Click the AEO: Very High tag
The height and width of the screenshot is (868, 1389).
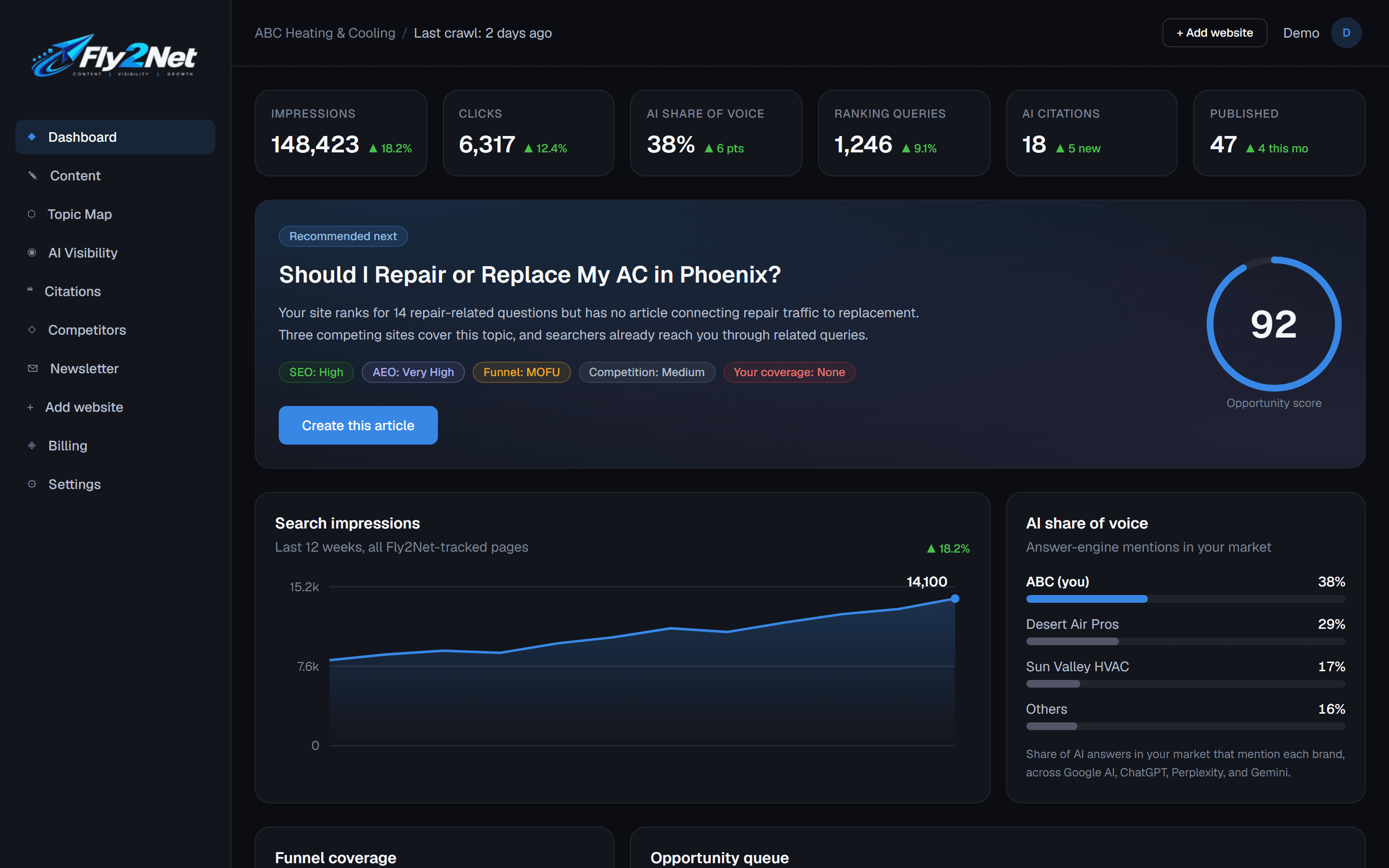click(413, 372)
